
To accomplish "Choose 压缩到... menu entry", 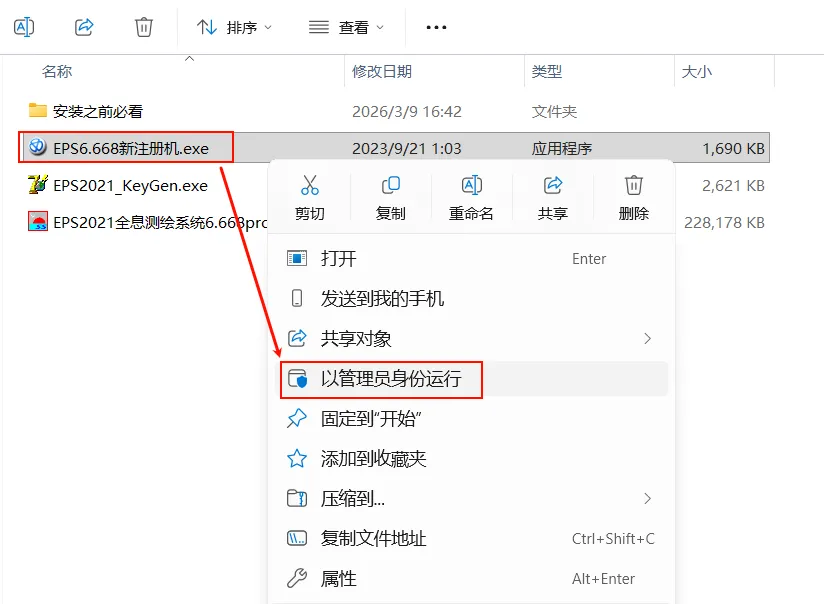I will tap(473, 499).
